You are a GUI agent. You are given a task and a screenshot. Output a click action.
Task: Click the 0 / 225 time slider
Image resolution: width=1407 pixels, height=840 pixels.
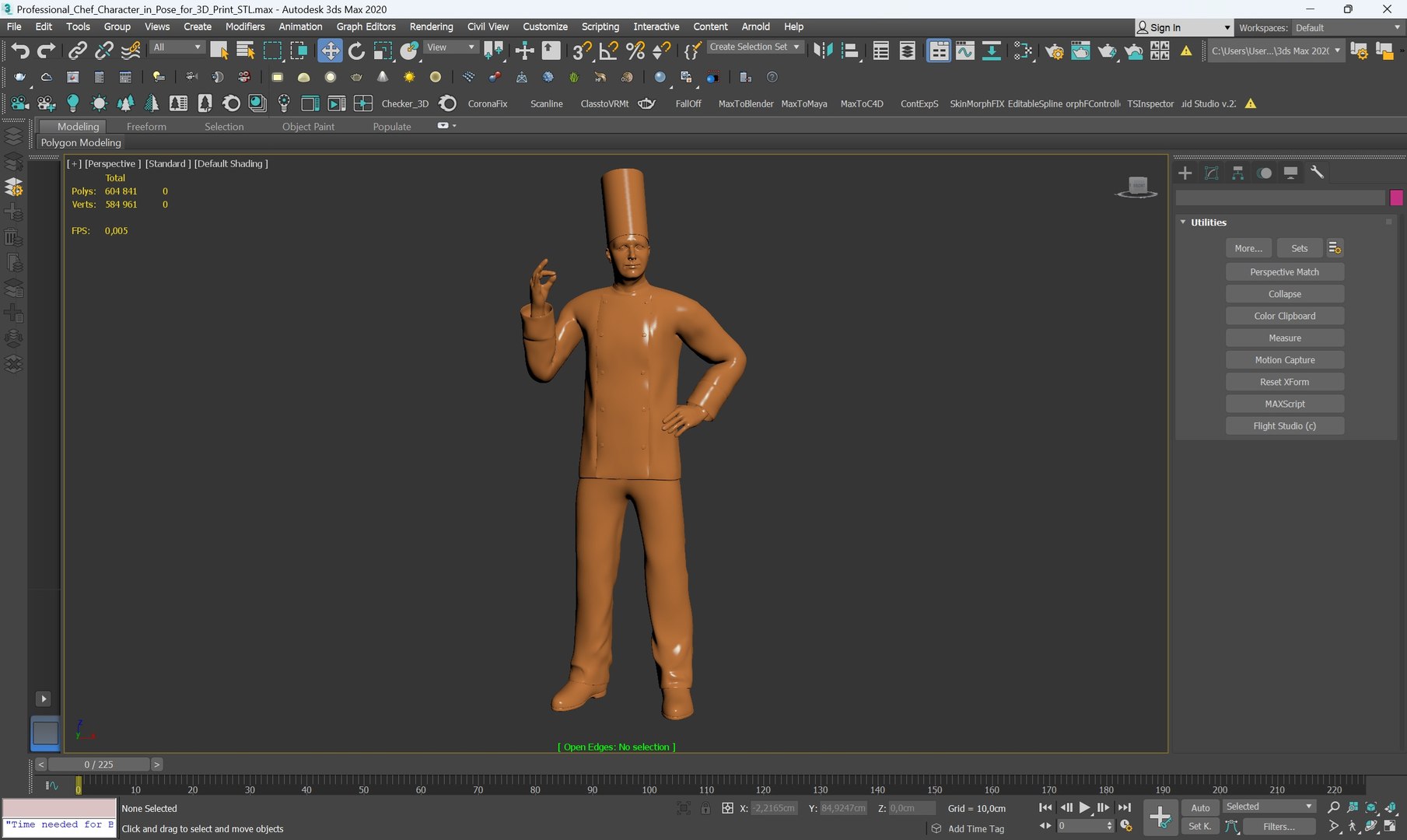point(99,765)
